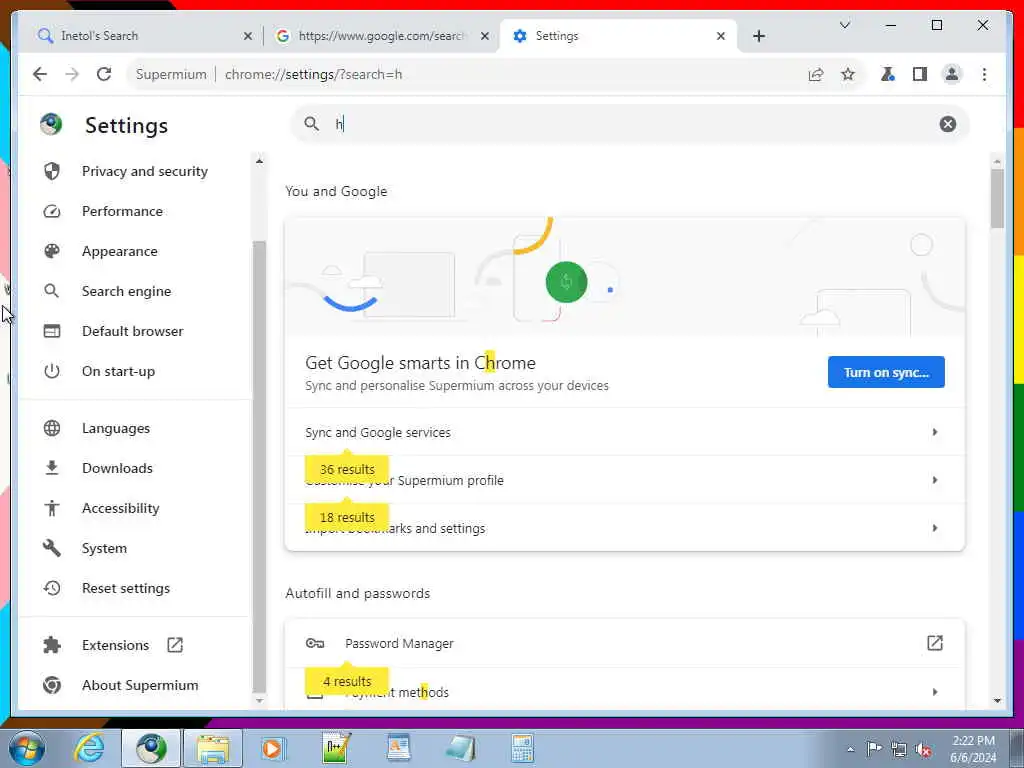
Task: Open the tab search dropdown chevron
Action: [844, 25]
